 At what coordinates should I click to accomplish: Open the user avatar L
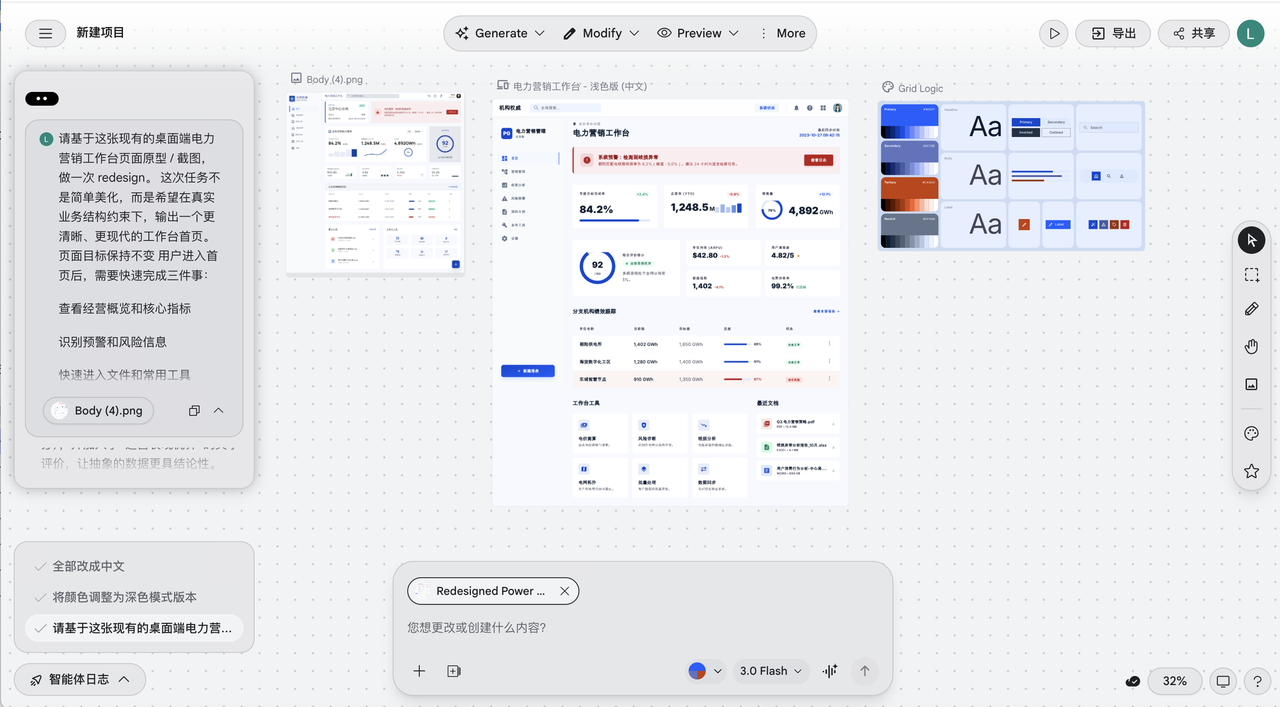(1250, 33)
